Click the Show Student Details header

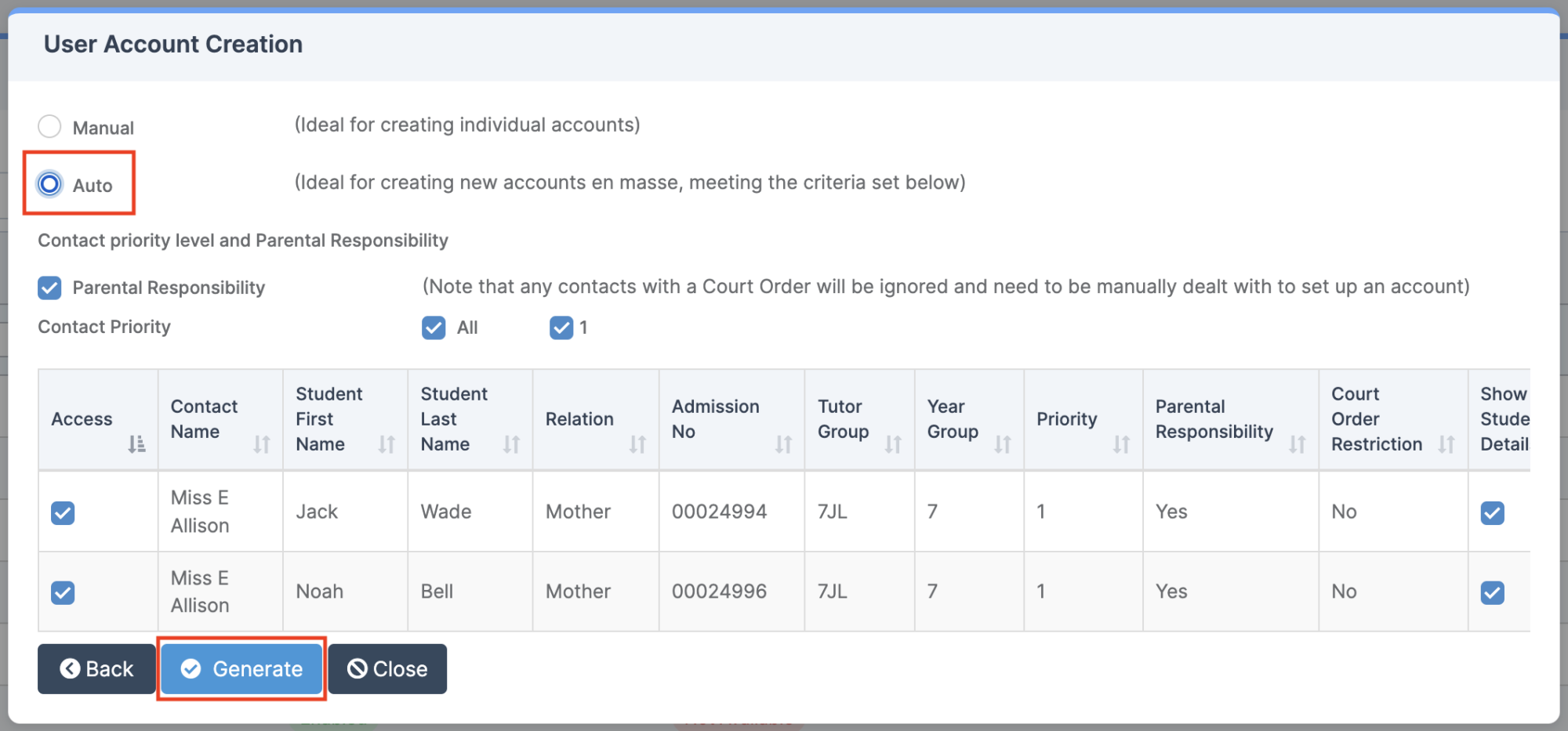1504,419
